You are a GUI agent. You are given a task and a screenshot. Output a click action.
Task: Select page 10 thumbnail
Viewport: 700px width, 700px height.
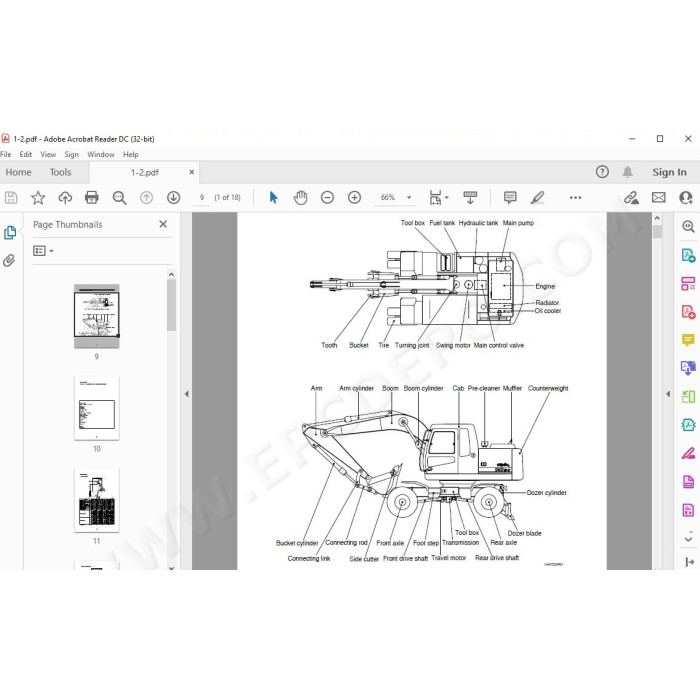pos(96,408)
